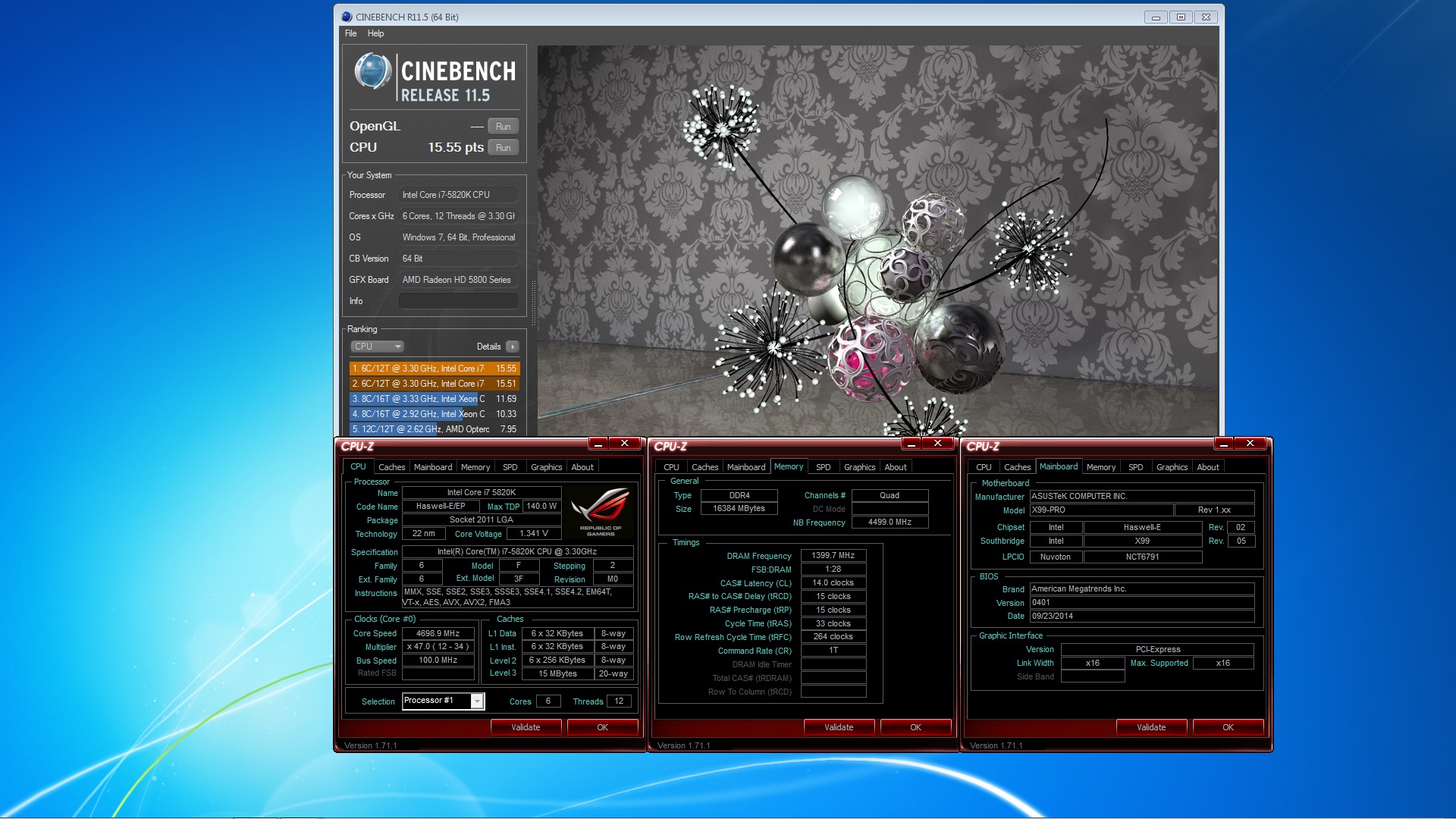Run the OpenGL benchmark
This screenshot has height=819, width=1456.
click(x=503, y=127)
